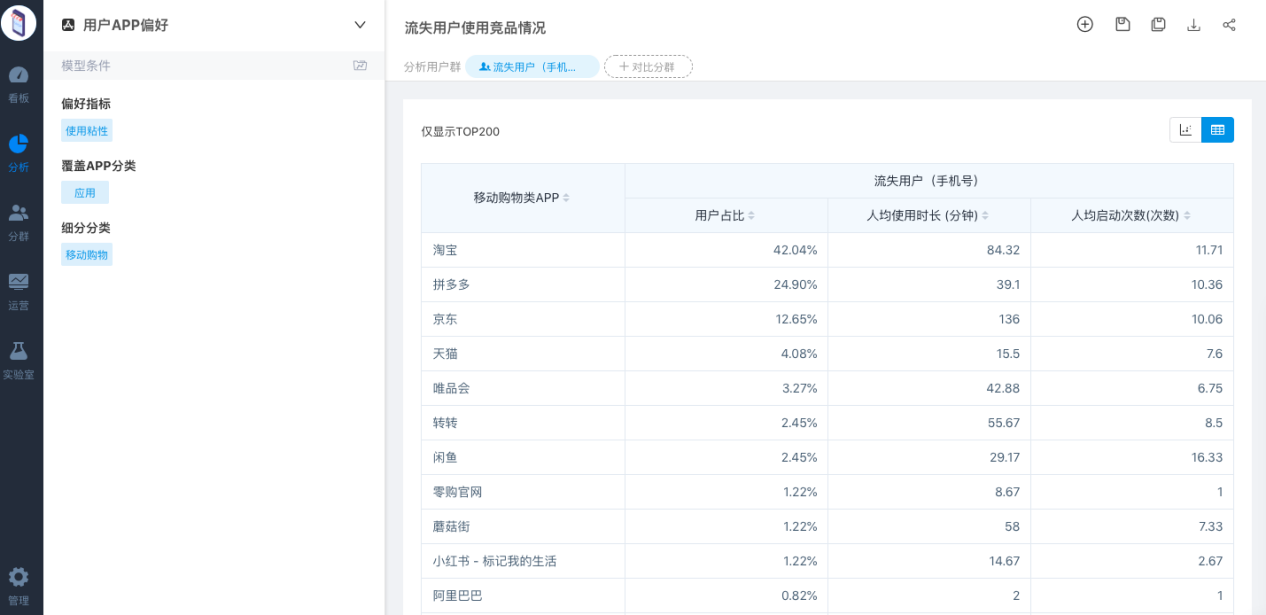This screenshot has width=1266, height=615.
Task: Click the save icon in header
Action: [x=1122, y=25]
